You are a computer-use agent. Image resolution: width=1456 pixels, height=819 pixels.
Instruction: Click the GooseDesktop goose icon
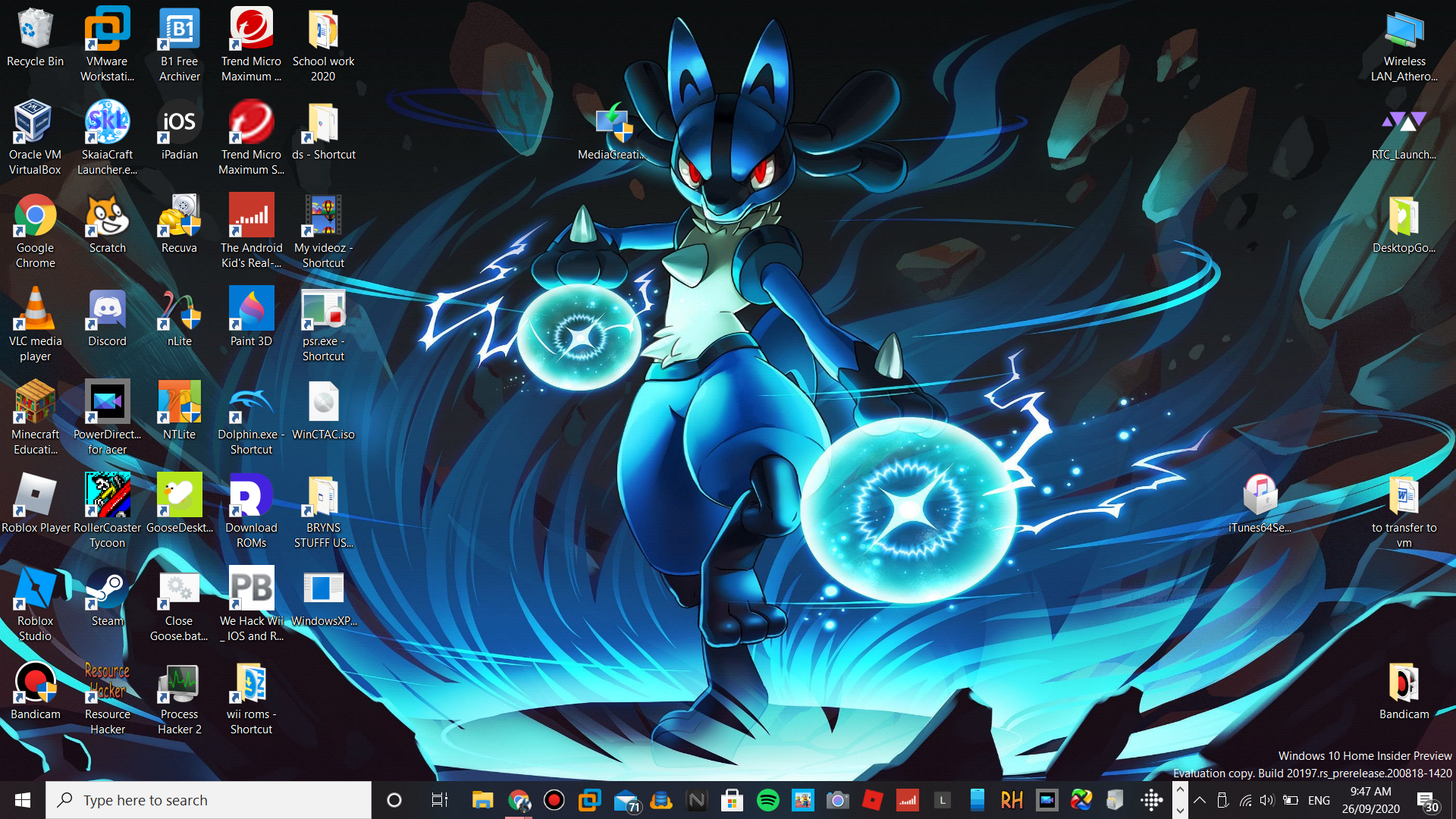click(x=179, y=503)
